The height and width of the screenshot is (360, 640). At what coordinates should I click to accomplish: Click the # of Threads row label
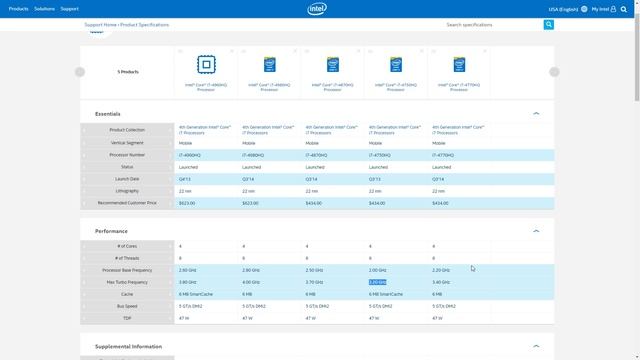(127, 258)
